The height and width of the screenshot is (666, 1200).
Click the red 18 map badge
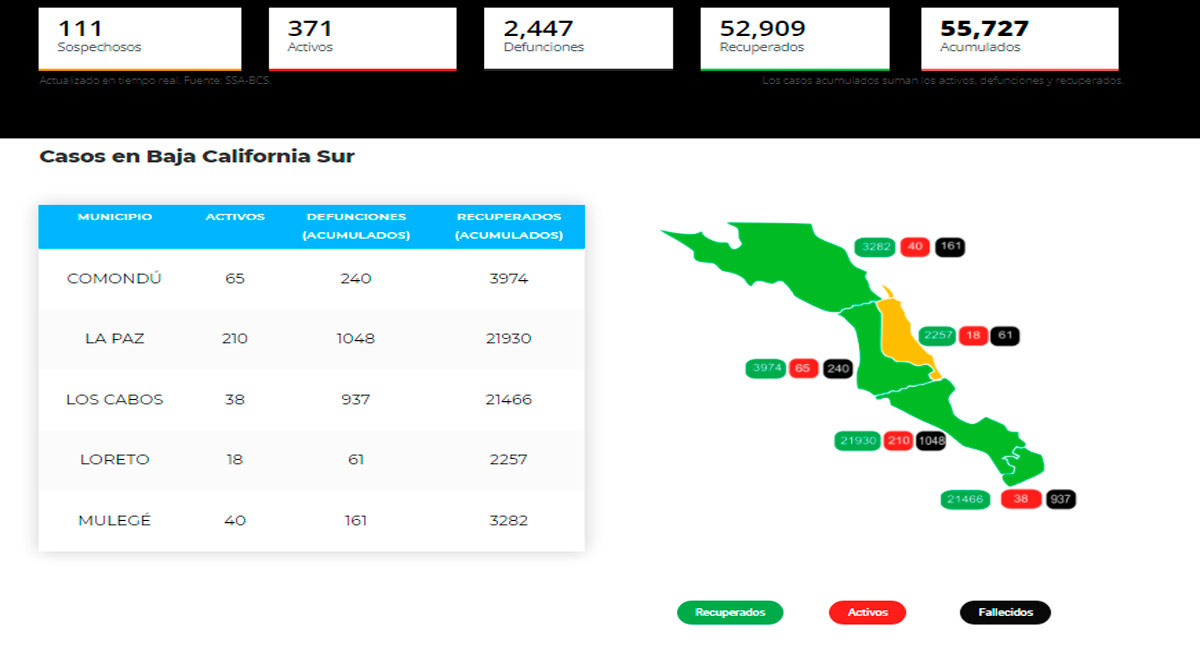[x=973, y=335]
